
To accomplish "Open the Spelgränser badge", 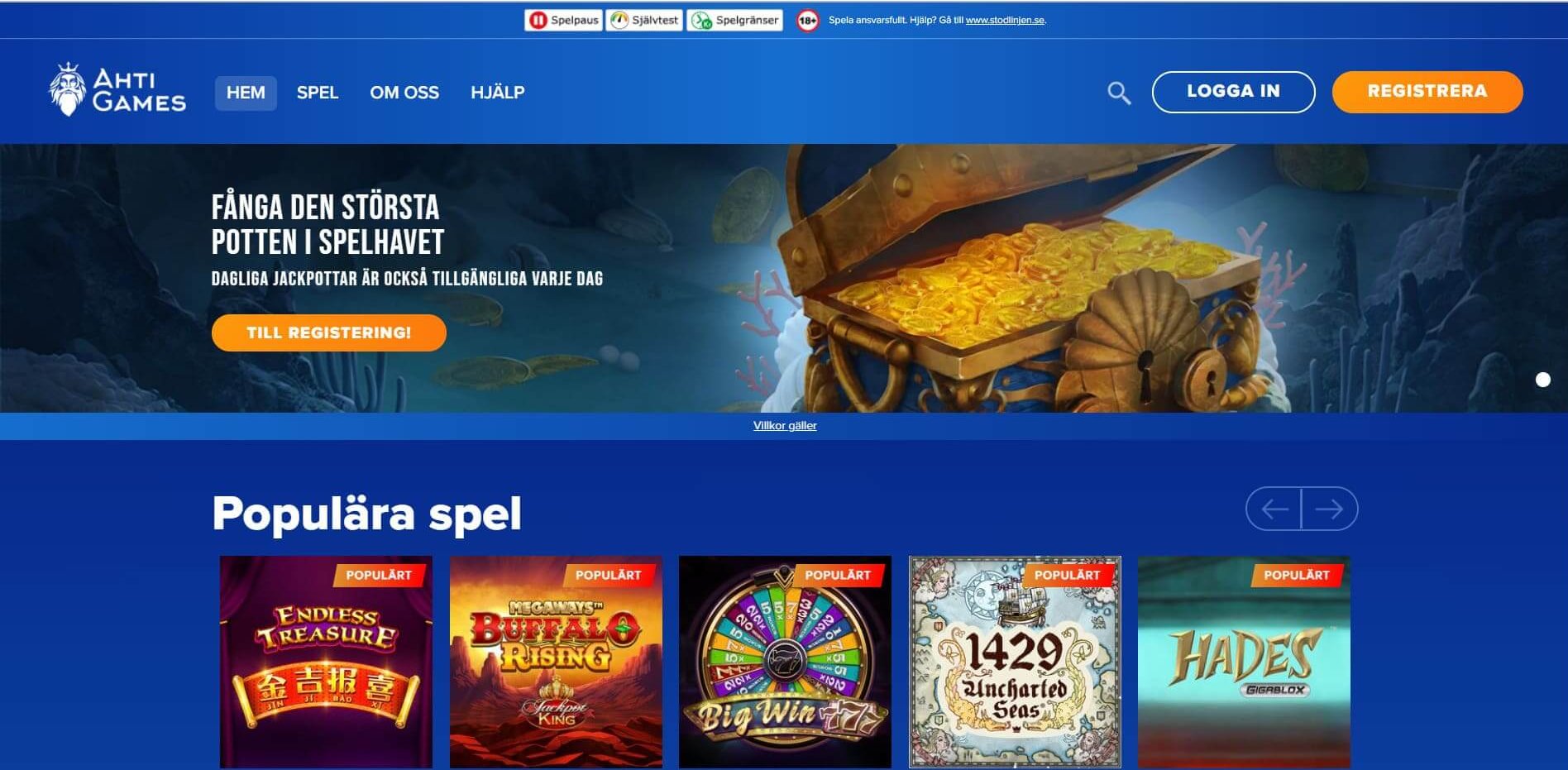I will pos(734,20).
